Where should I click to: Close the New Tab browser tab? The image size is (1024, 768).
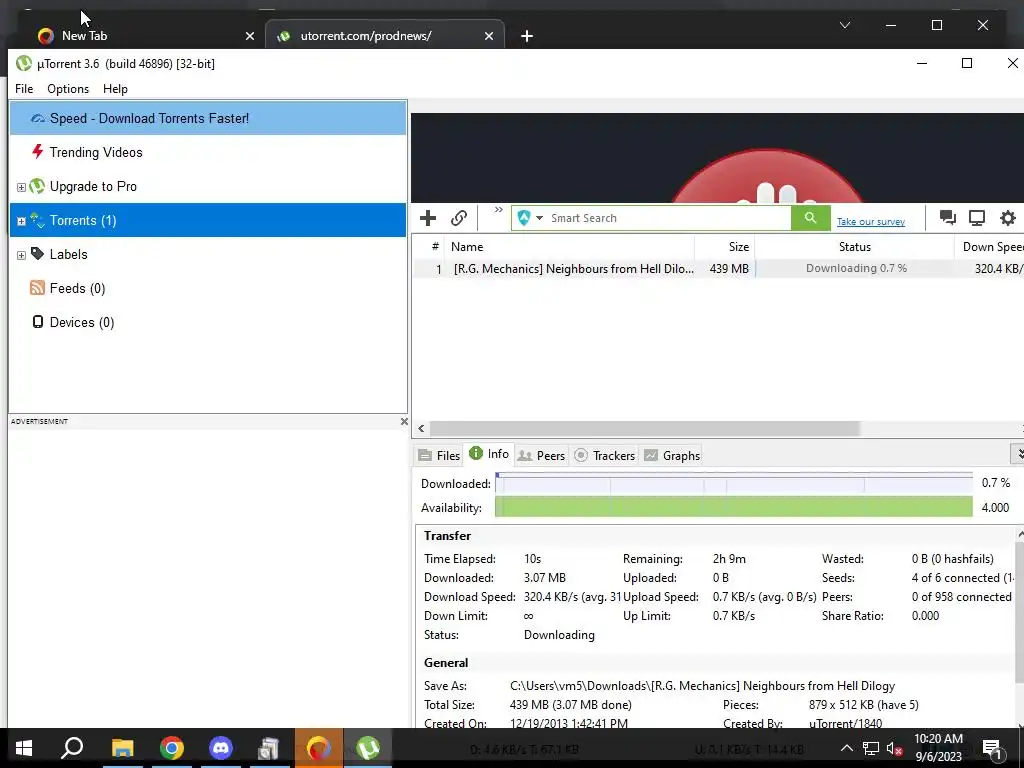pos(249,37)
